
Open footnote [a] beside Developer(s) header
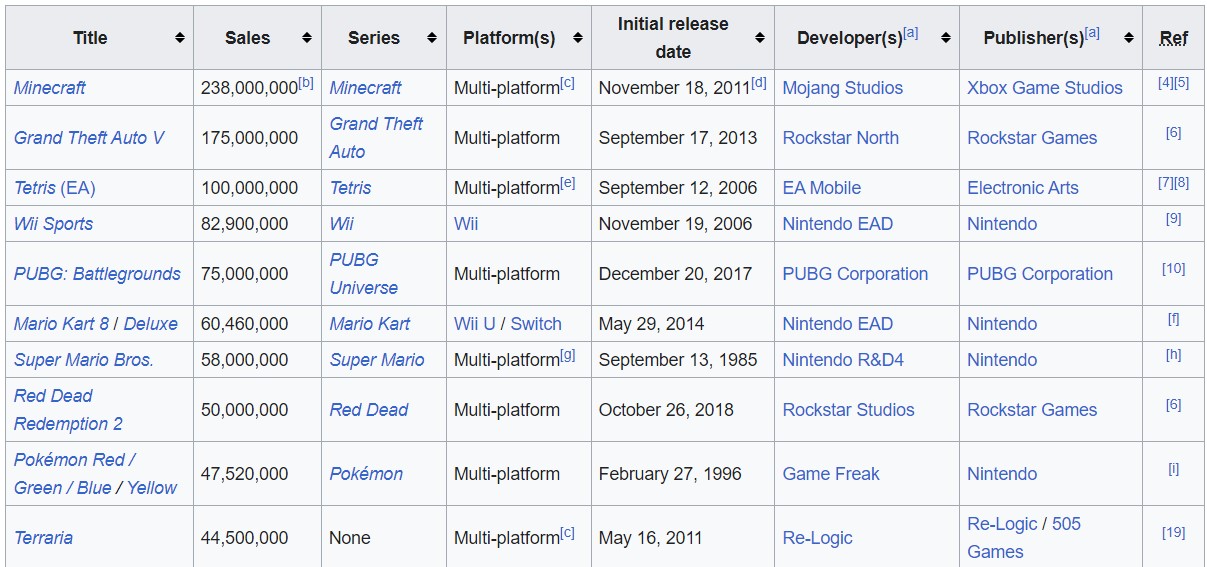911,33
